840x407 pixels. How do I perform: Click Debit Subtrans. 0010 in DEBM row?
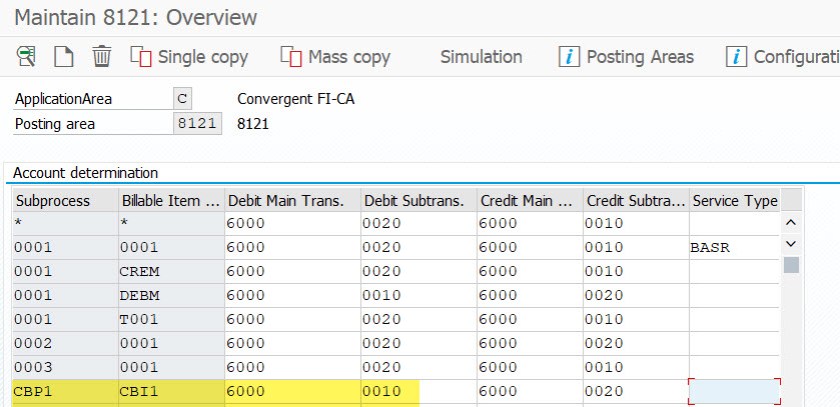point(419,296)
